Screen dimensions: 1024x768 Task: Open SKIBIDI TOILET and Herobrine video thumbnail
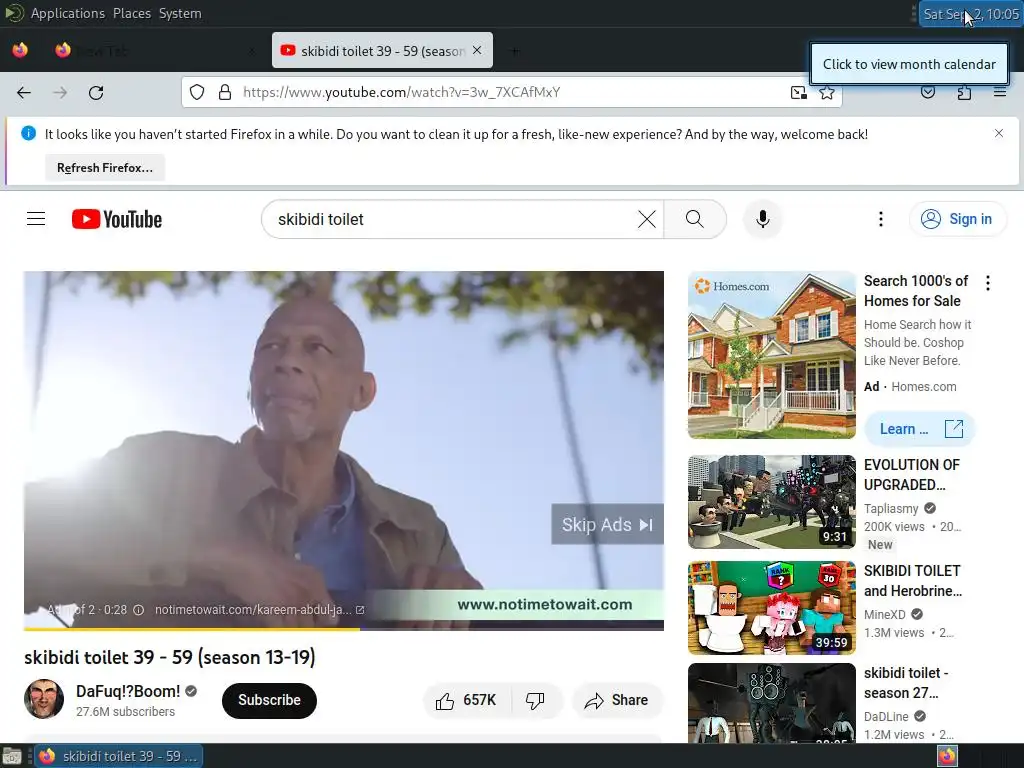(x=771, y=608)
